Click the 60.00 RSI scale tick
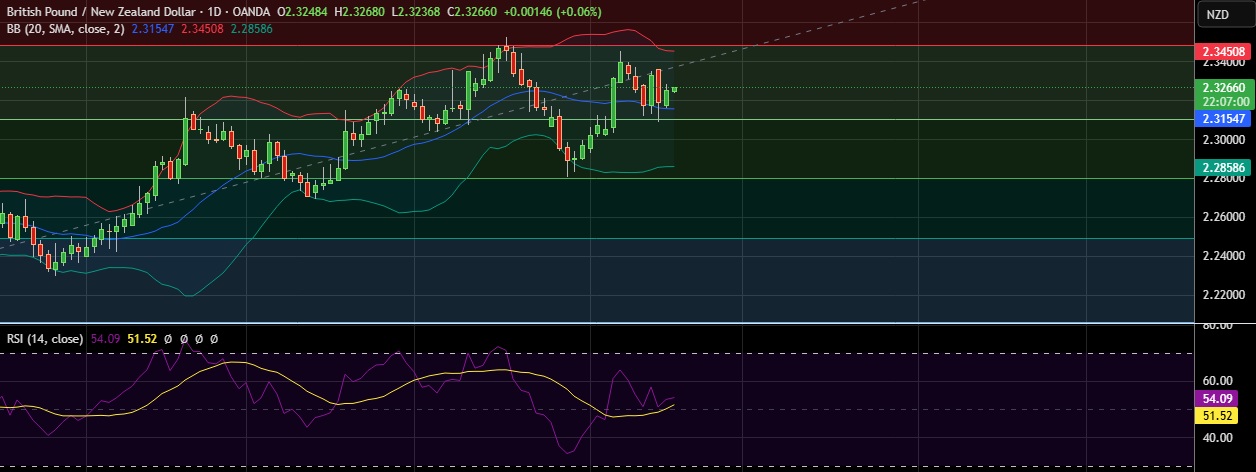This screenshot has height=472, width=1256. click(x=1217, y=380)
